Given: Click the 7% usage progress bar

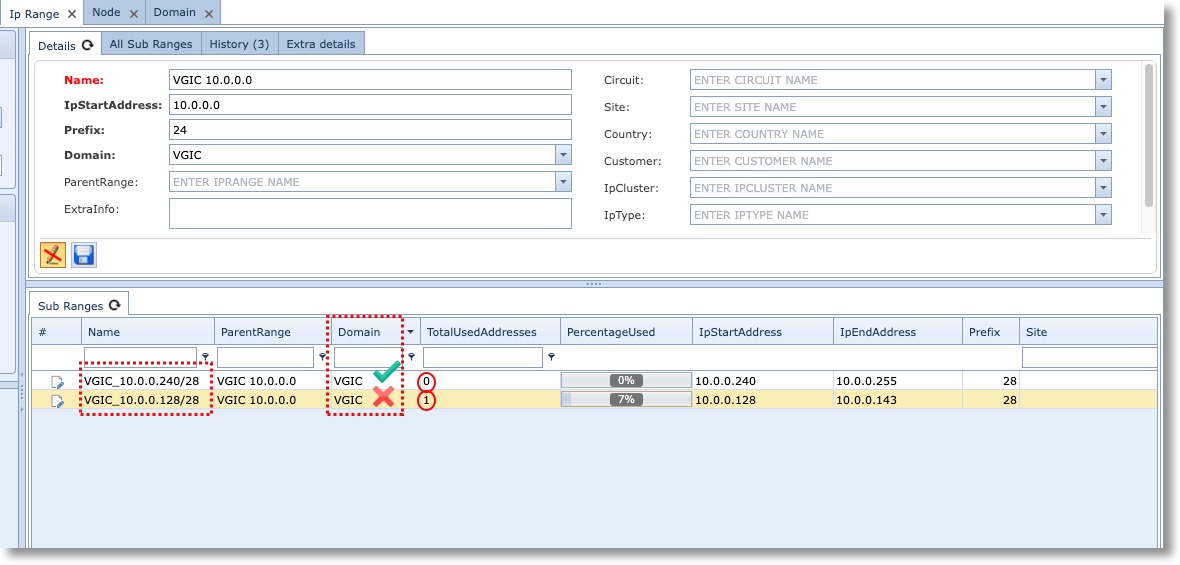Looking at the screenshot, I should 625,400.
